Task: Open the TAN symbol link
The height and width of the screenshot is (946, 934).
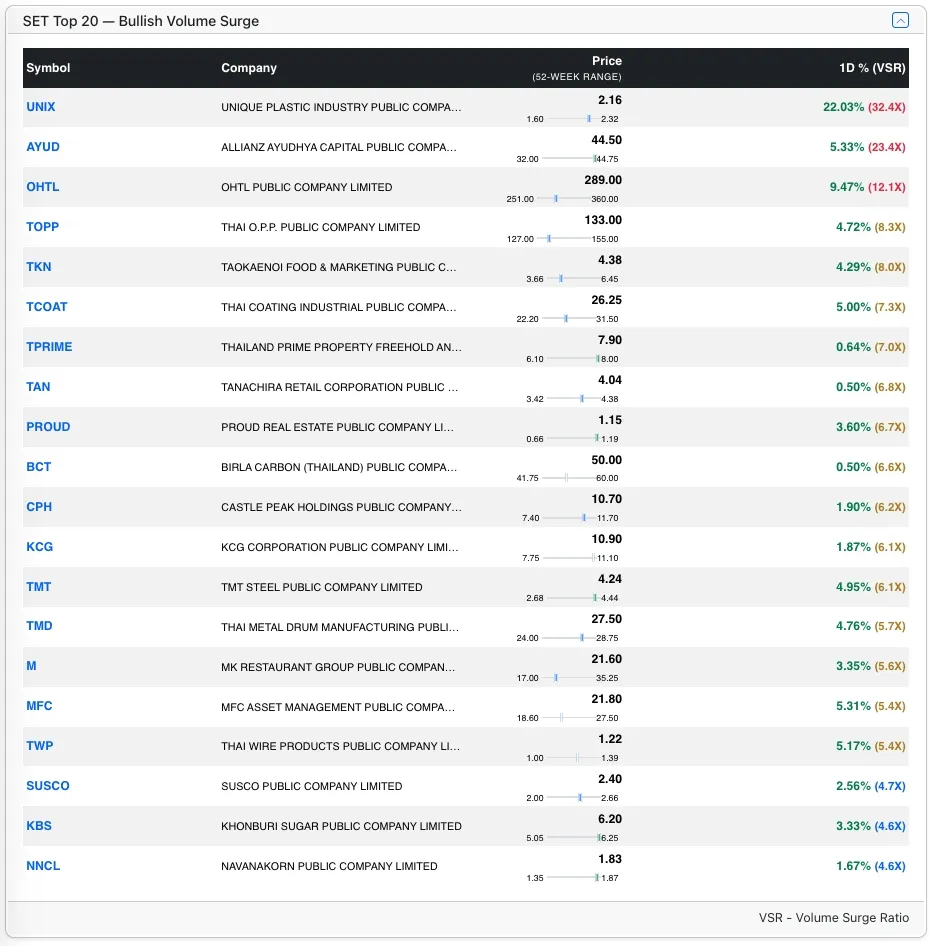Action: pyautogui.click(x=38, y=387)
